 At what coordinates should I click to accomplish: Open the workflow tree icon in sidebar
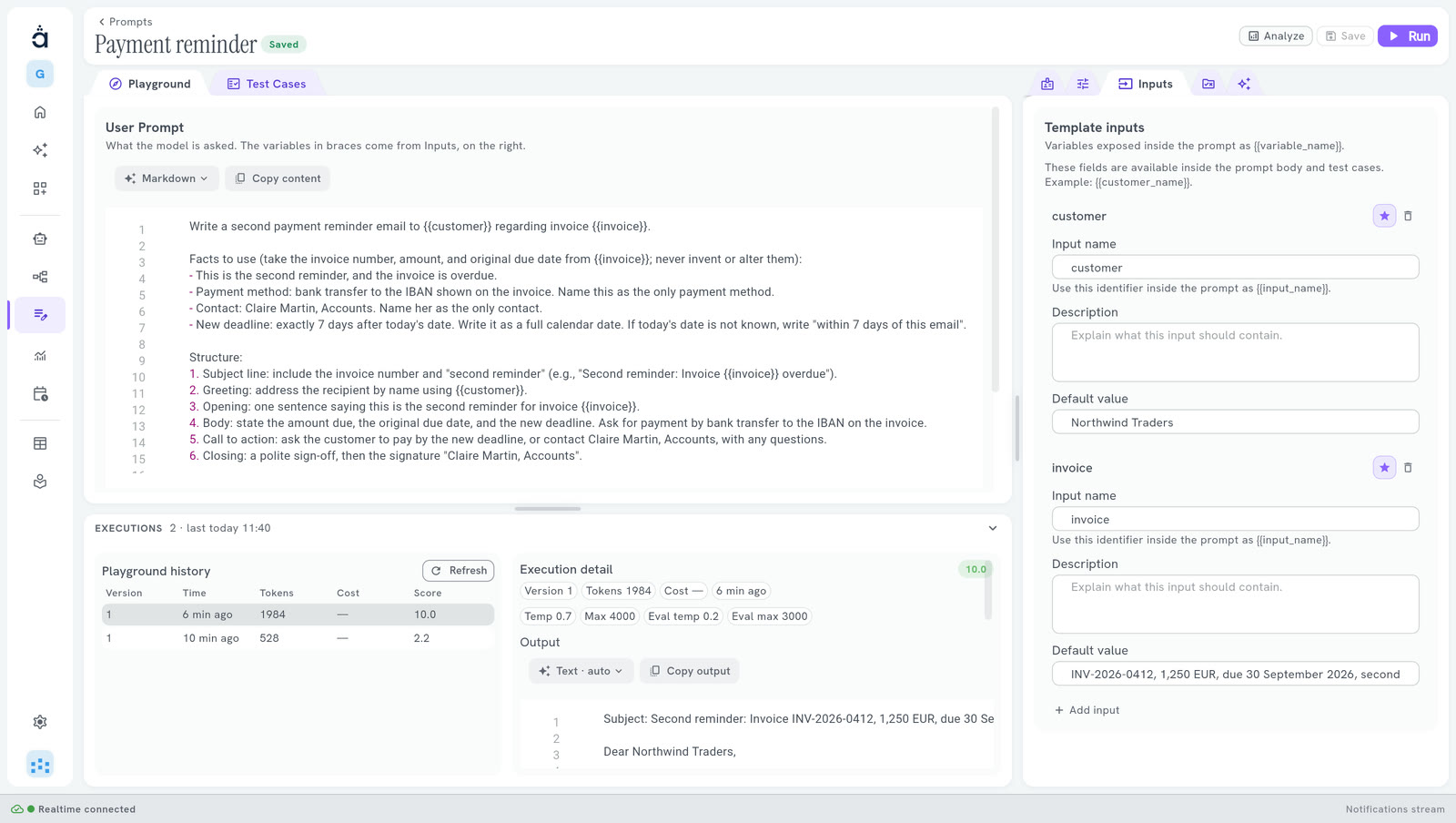[x=40, y=277]
